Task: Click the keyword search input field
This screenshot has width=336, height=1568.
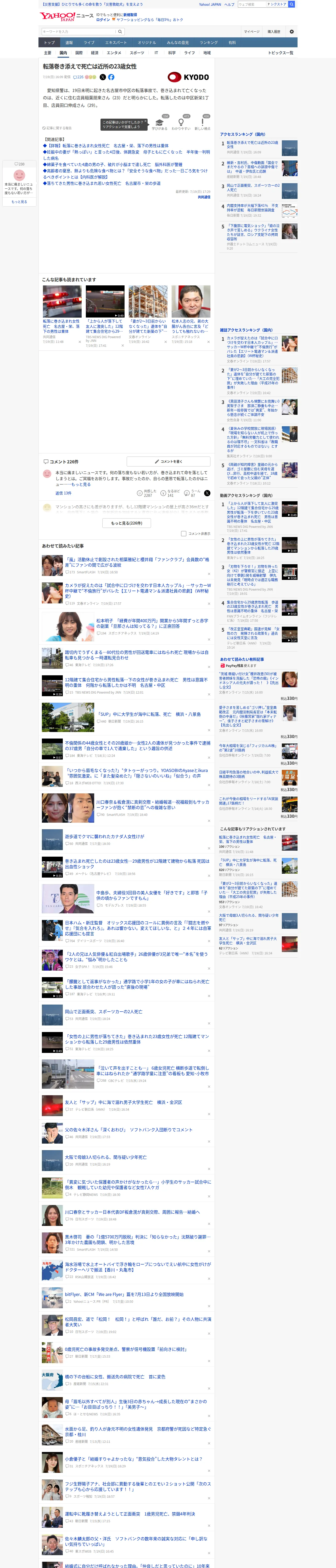Action: pyautogui.click(x=79, y=32)
